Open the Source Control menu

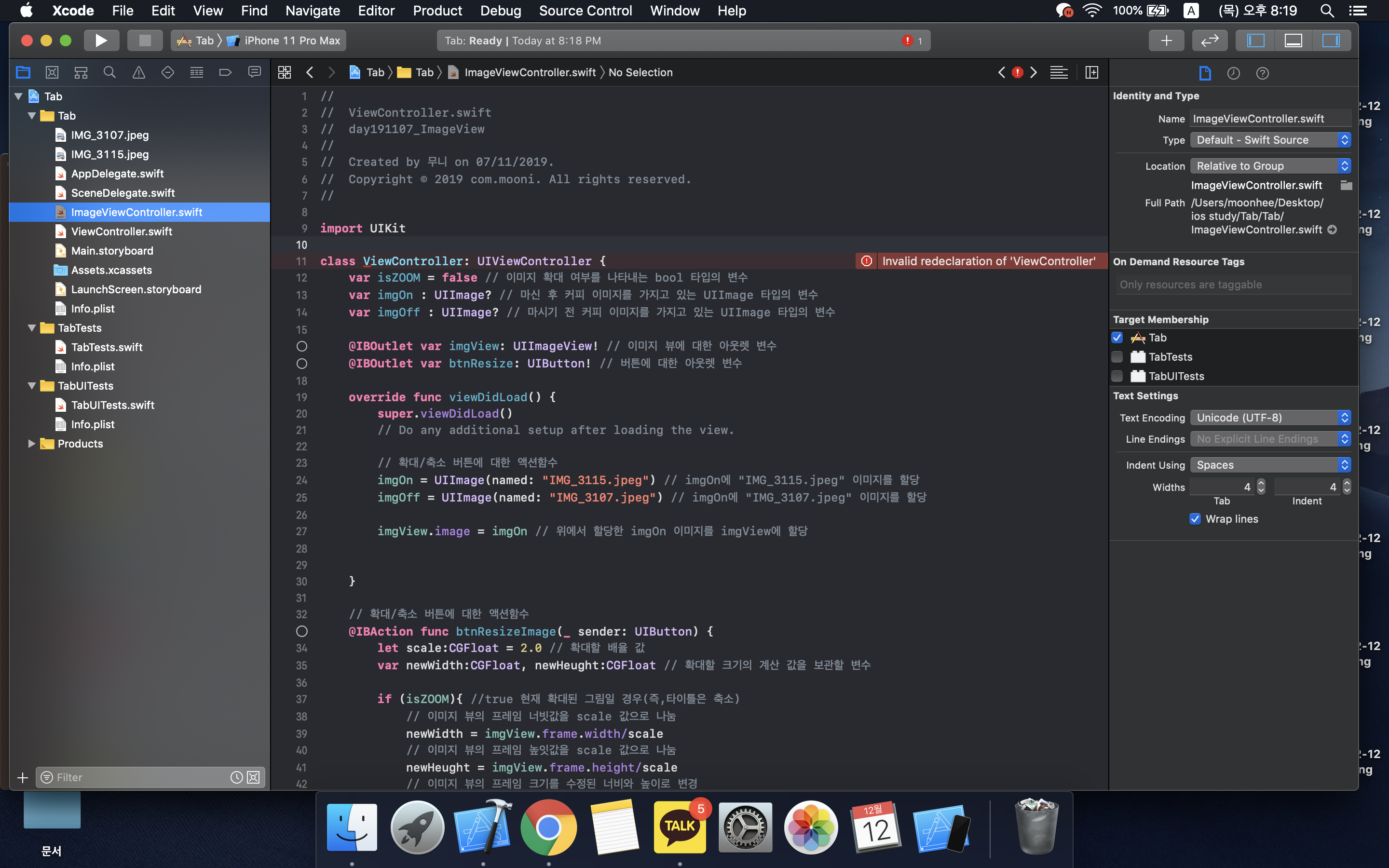pyautogui.click(x=585, y=10)
